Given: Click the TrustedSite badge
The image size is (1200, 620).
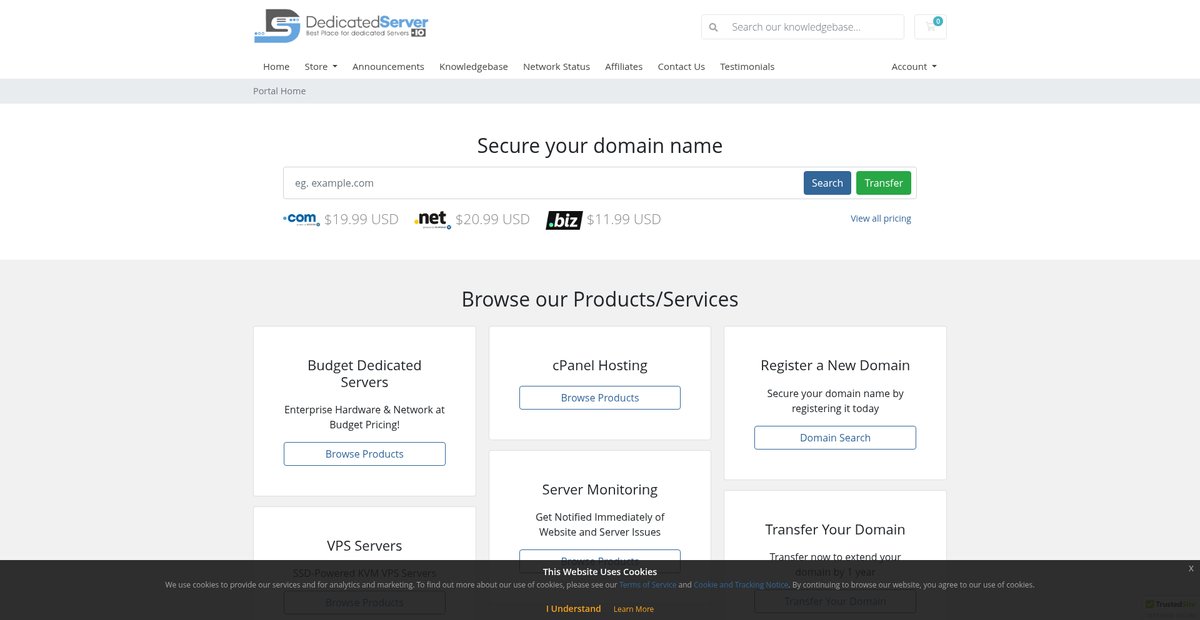Looking at the screenshot, I should pos(1171,605).
